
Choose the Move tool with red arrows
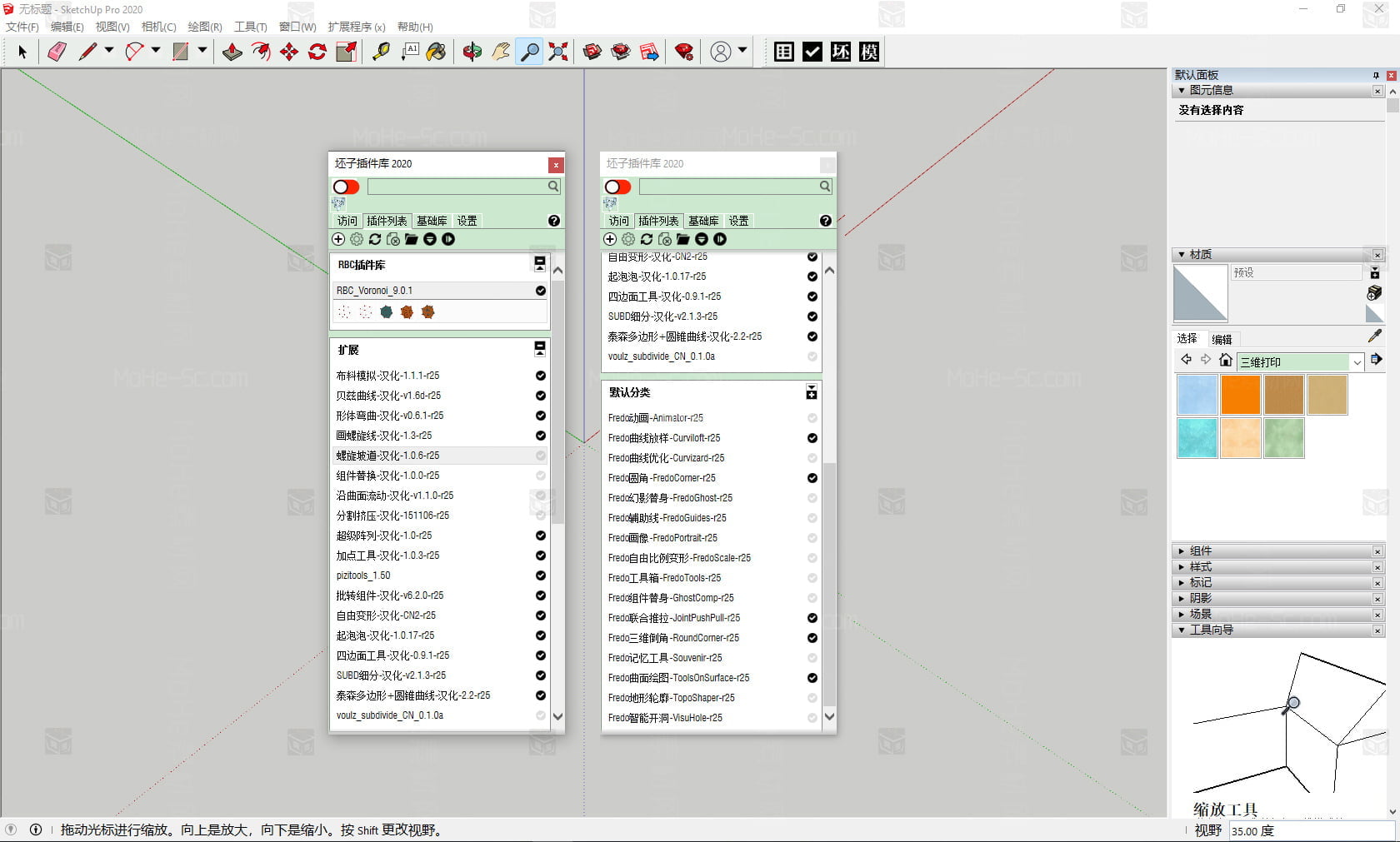click(289, 52)
